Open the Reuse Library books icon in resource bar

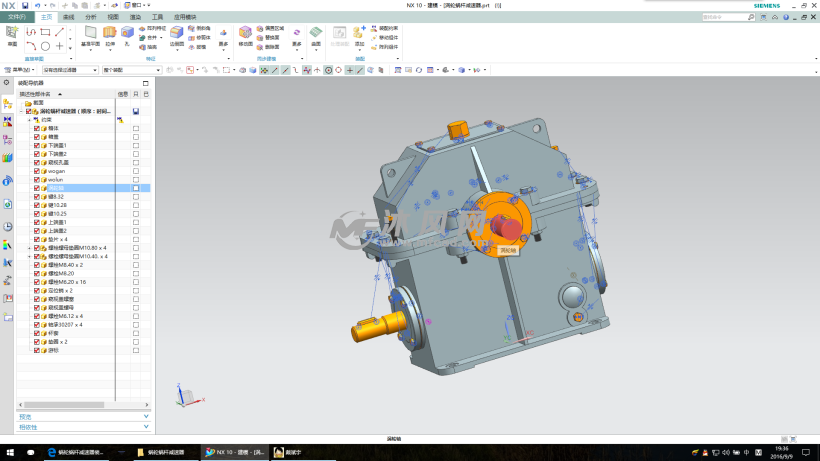pyautogui.click(x=7, y=157)
